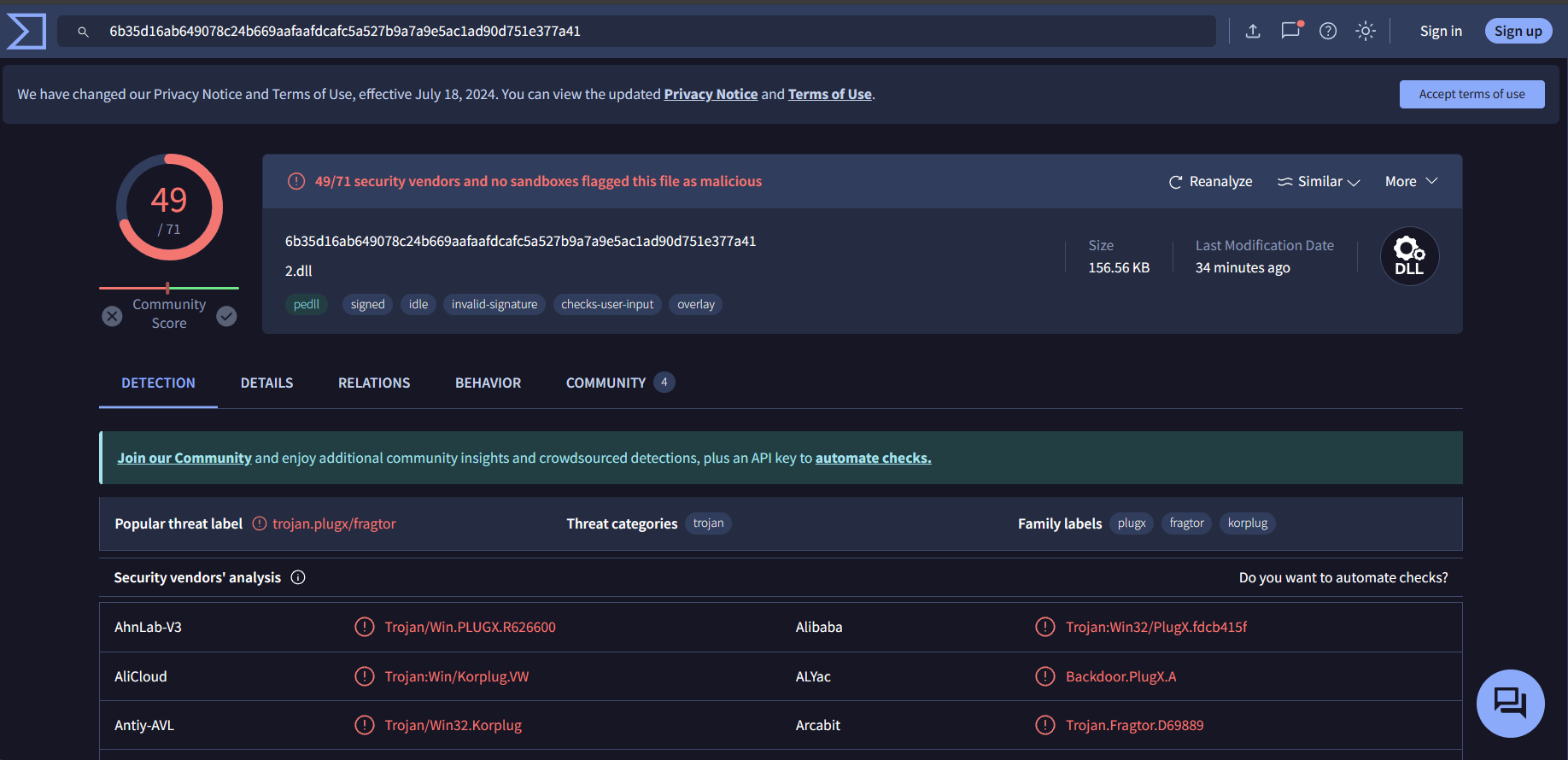
Task: Select the invalid-signature tag
Action: [494, 304]
